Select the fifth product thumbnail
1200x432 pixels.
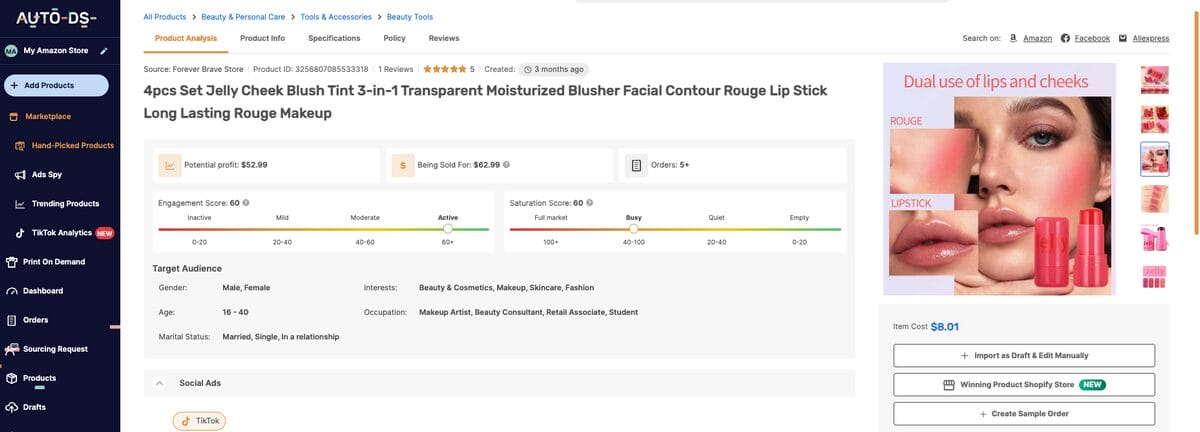tap(1154, 238)
